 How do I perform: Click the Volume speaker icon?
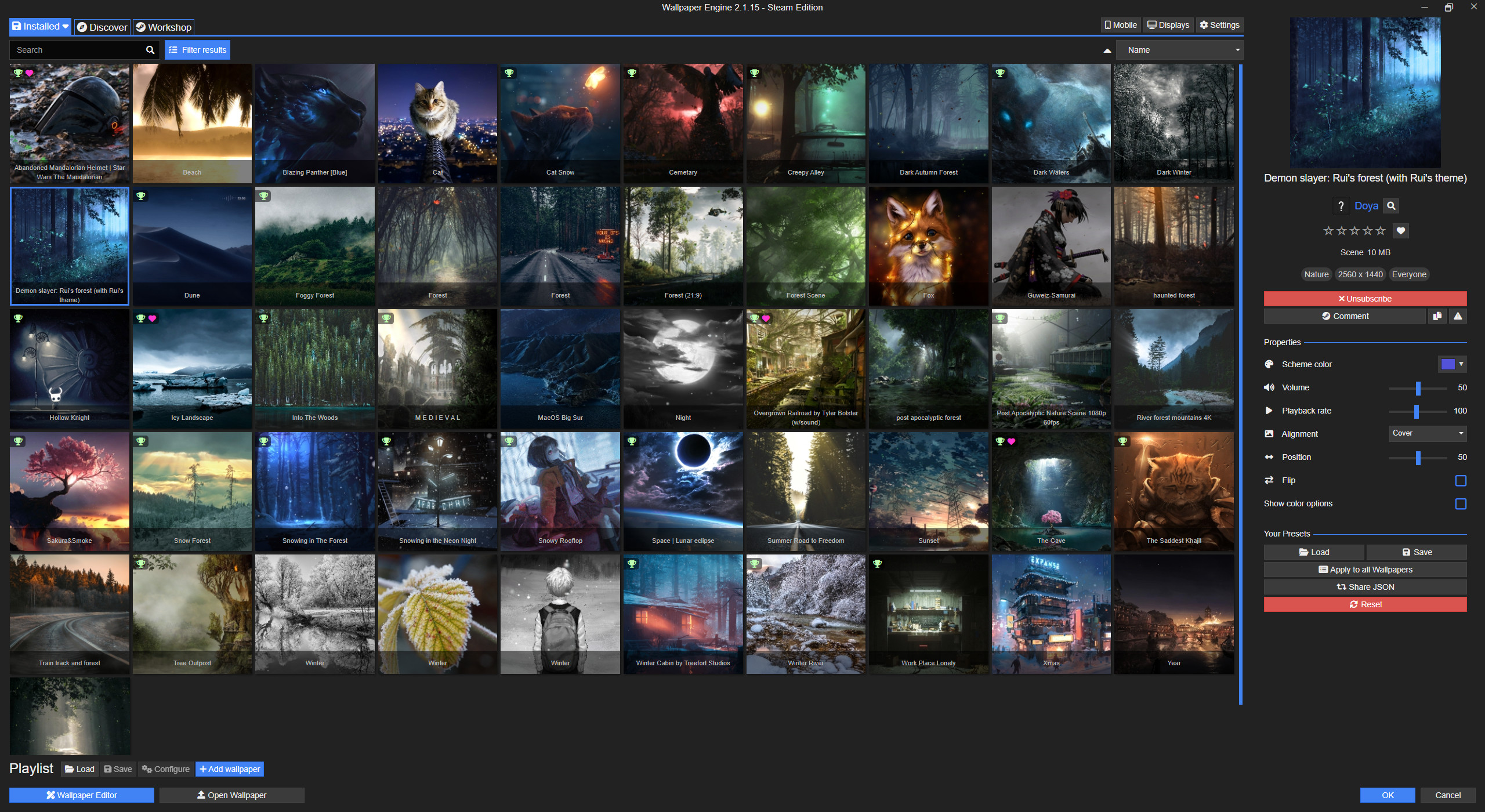pyautogui.click(x=1269, y=387)
